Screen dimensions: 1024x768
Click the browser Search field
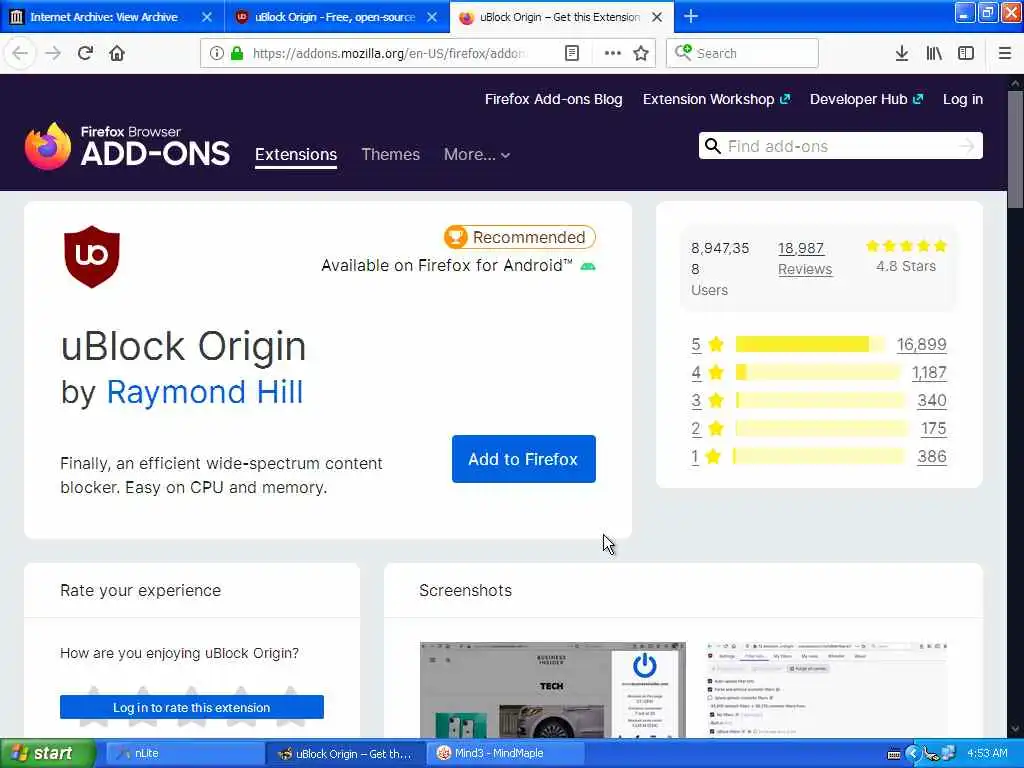(743, 53)
